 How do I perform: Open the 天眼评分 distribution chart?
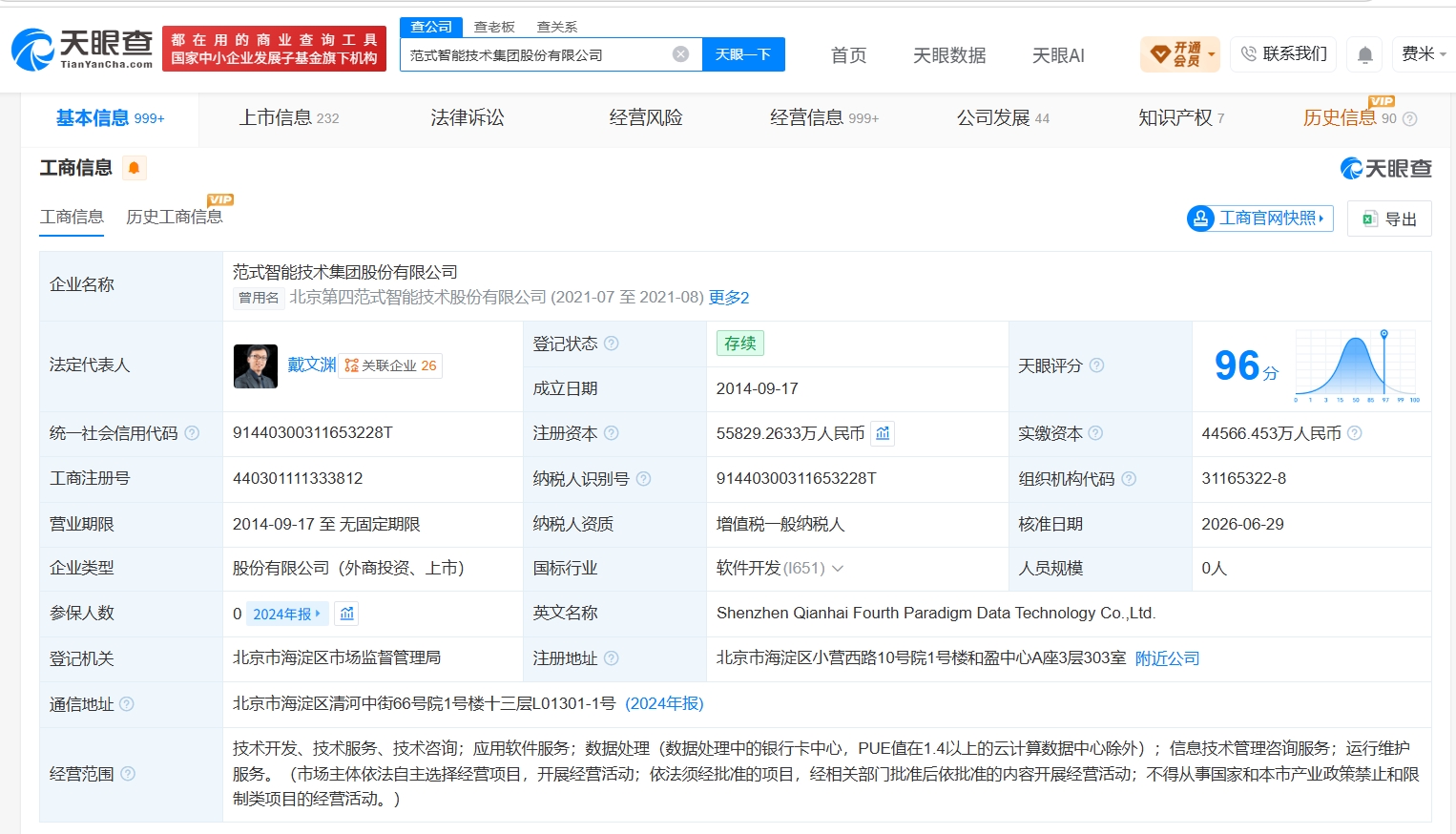tap(1357, 365)
